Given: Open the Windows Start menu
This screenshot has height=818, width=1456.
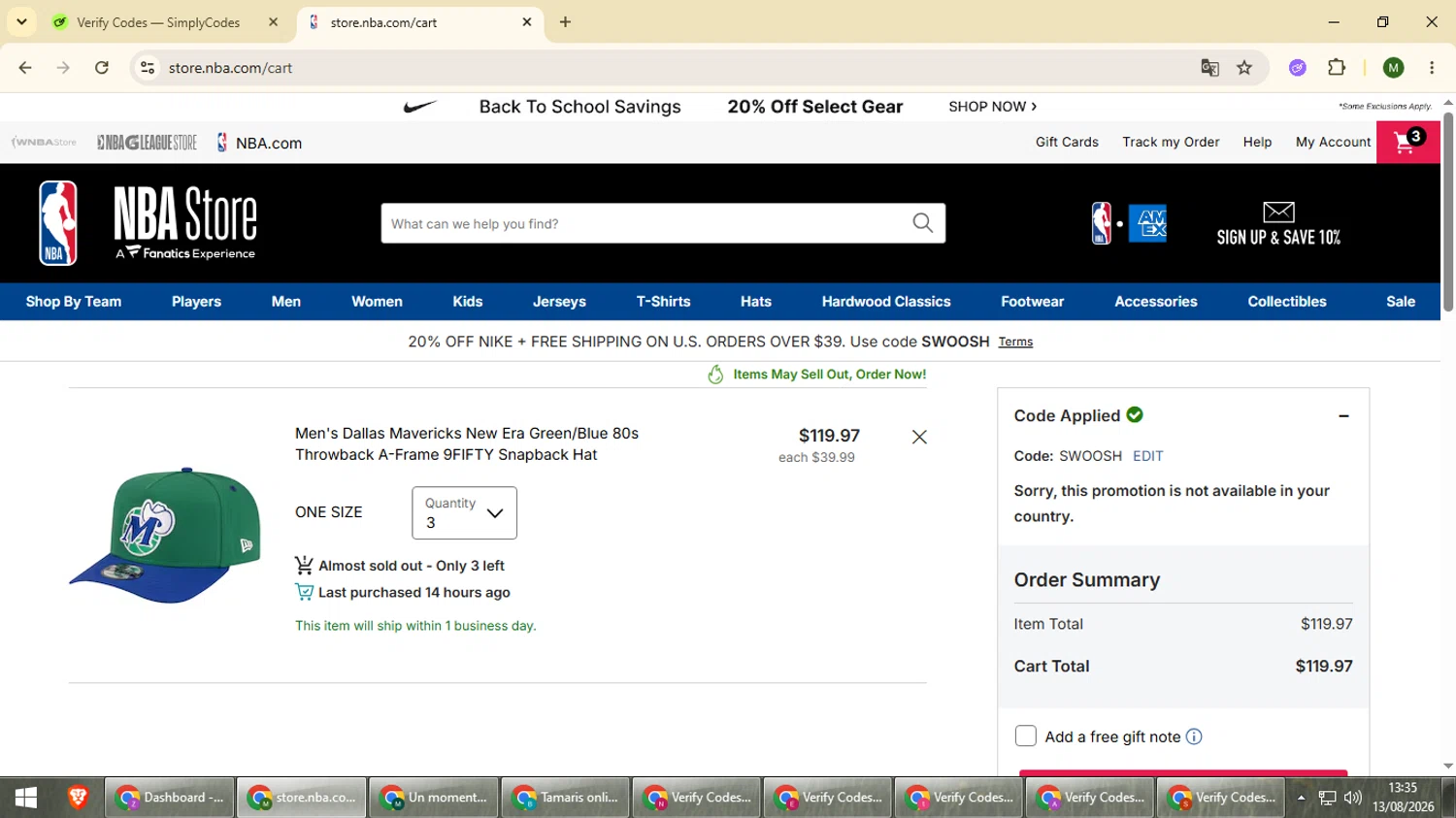Looking at the screenshot, I should coord(26,798).
